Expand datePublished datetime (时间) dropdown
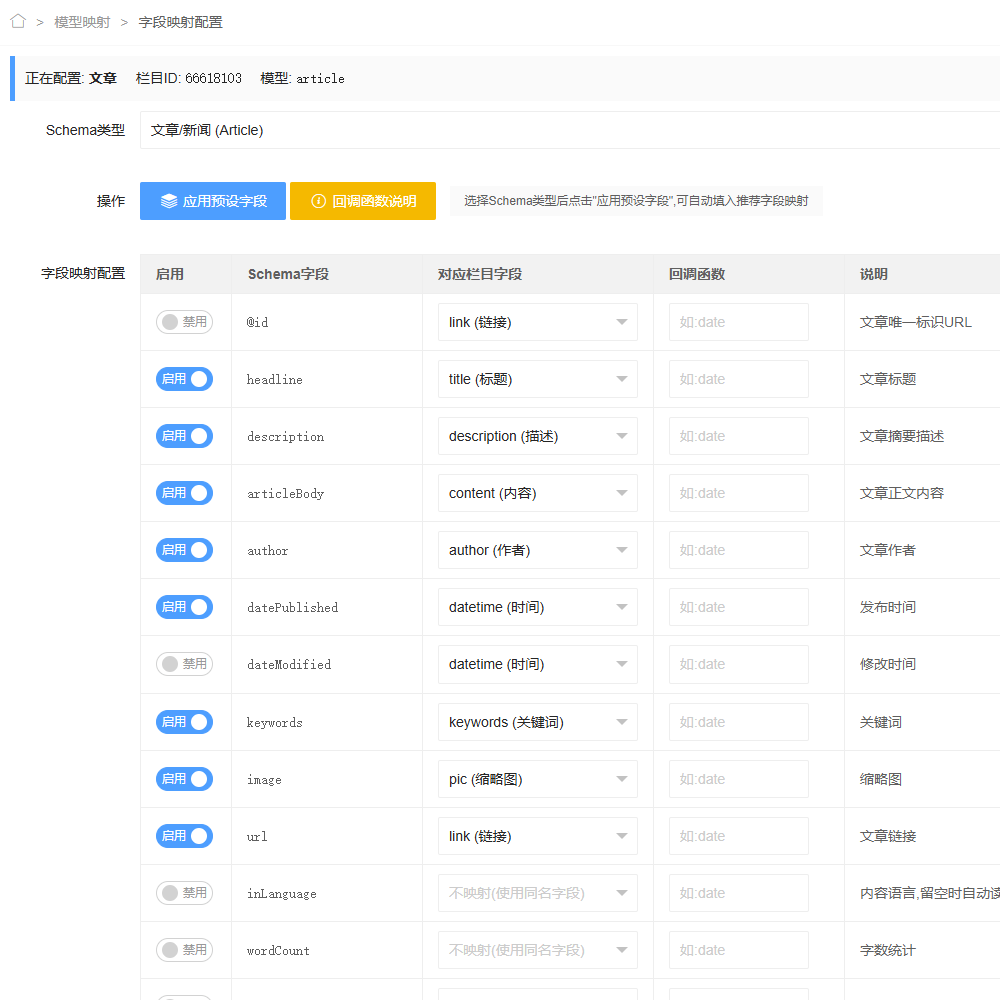Screen dimensions: 1000x1000 [538, 607]
